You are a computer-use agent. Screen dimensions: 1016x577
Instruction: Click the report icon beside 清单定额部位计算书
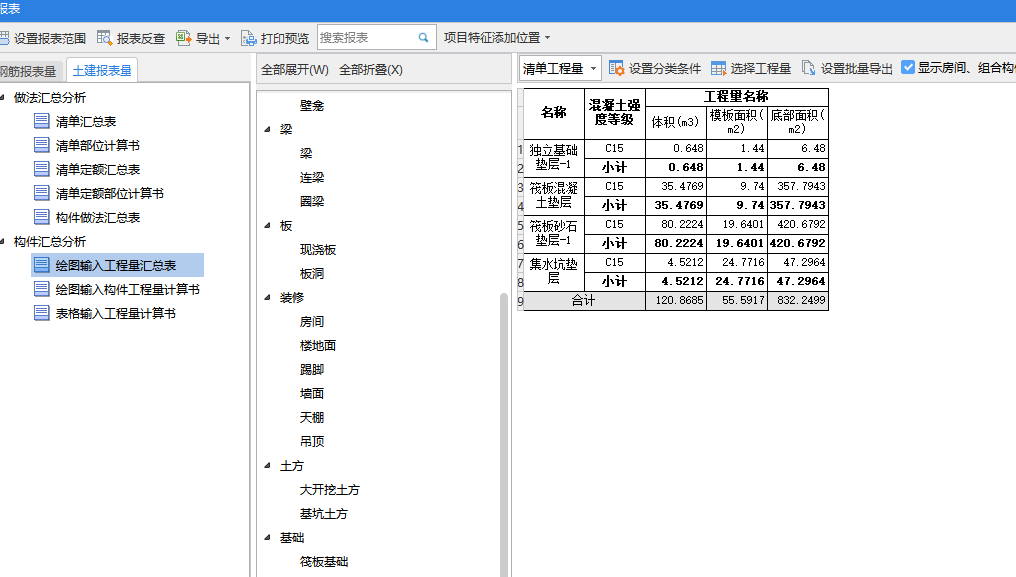point(41,193)
